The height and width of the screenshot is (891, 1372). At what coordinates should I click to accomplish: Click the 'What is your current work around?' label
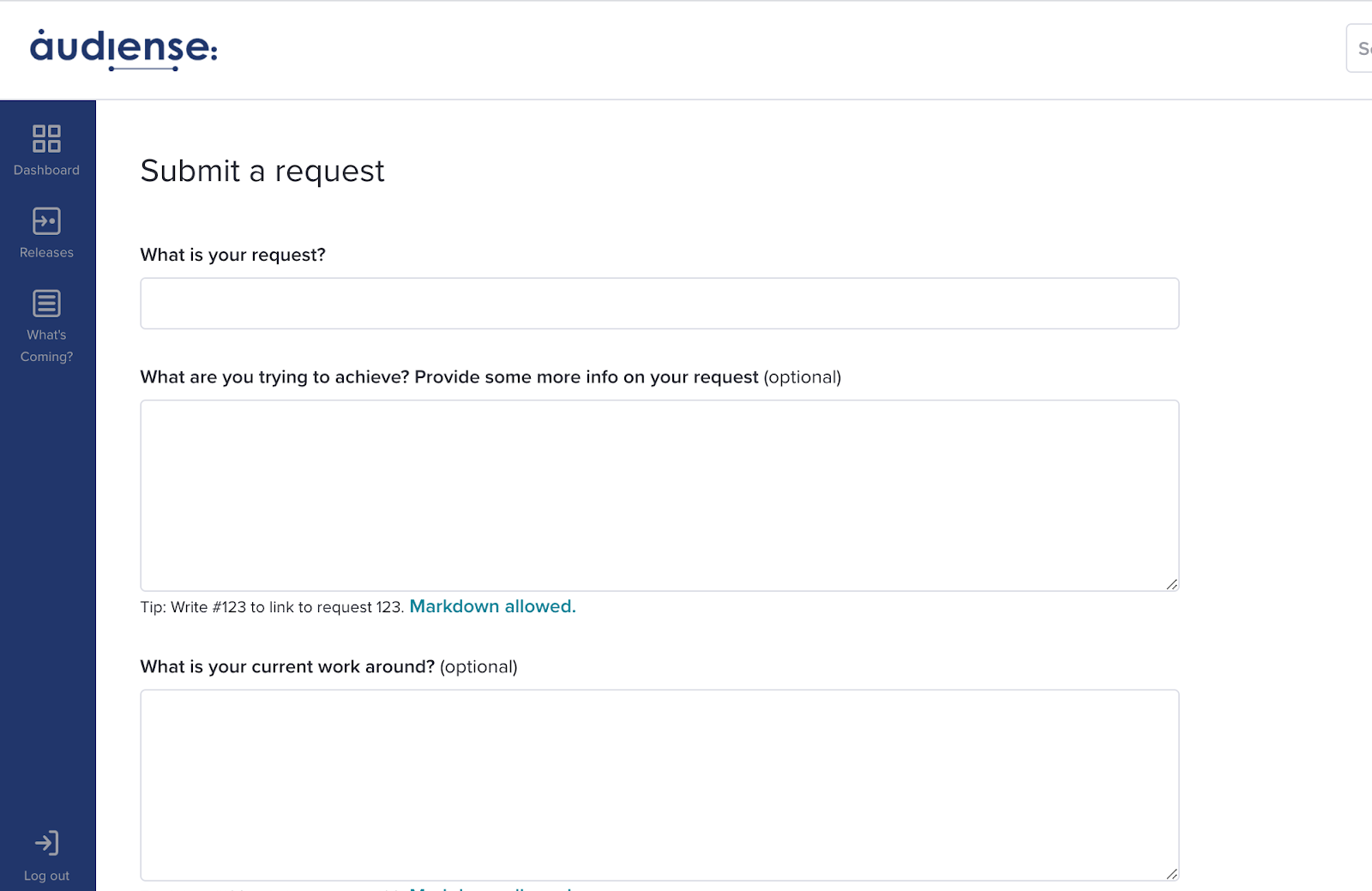click(x=288, y=666)
